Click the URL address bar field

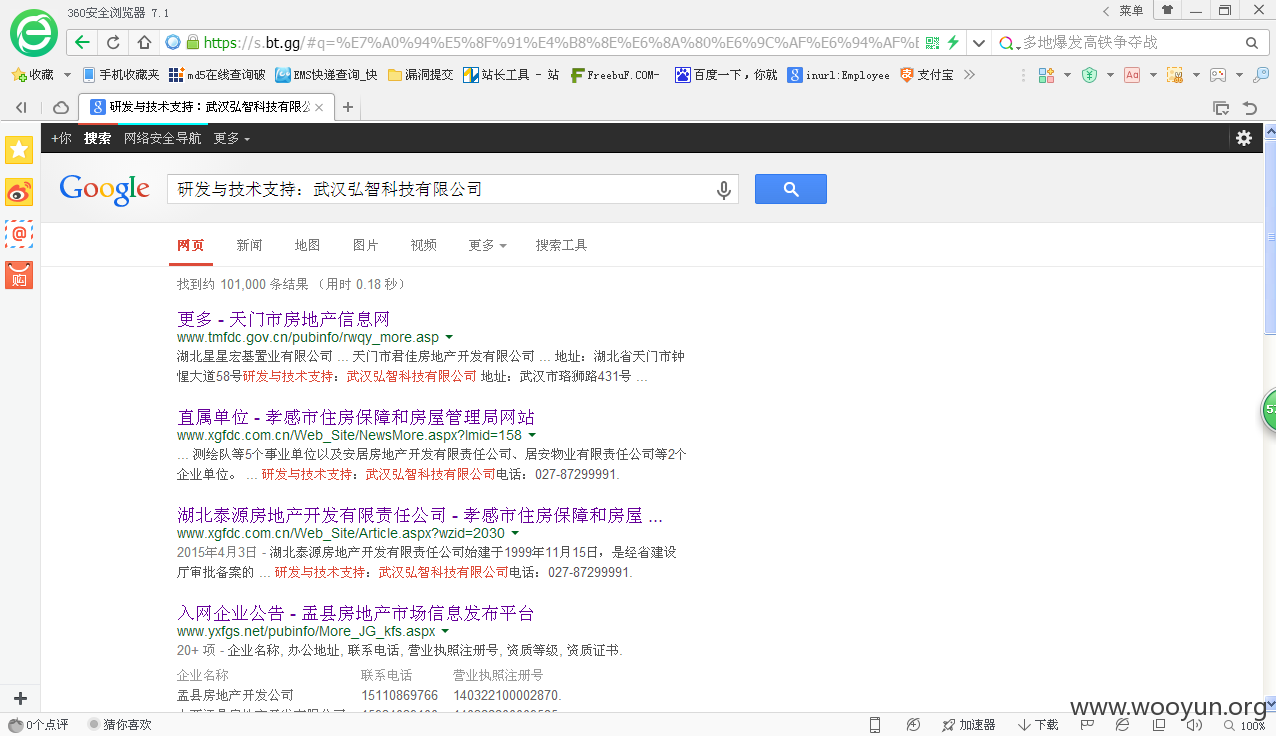(x=559, y=43)
